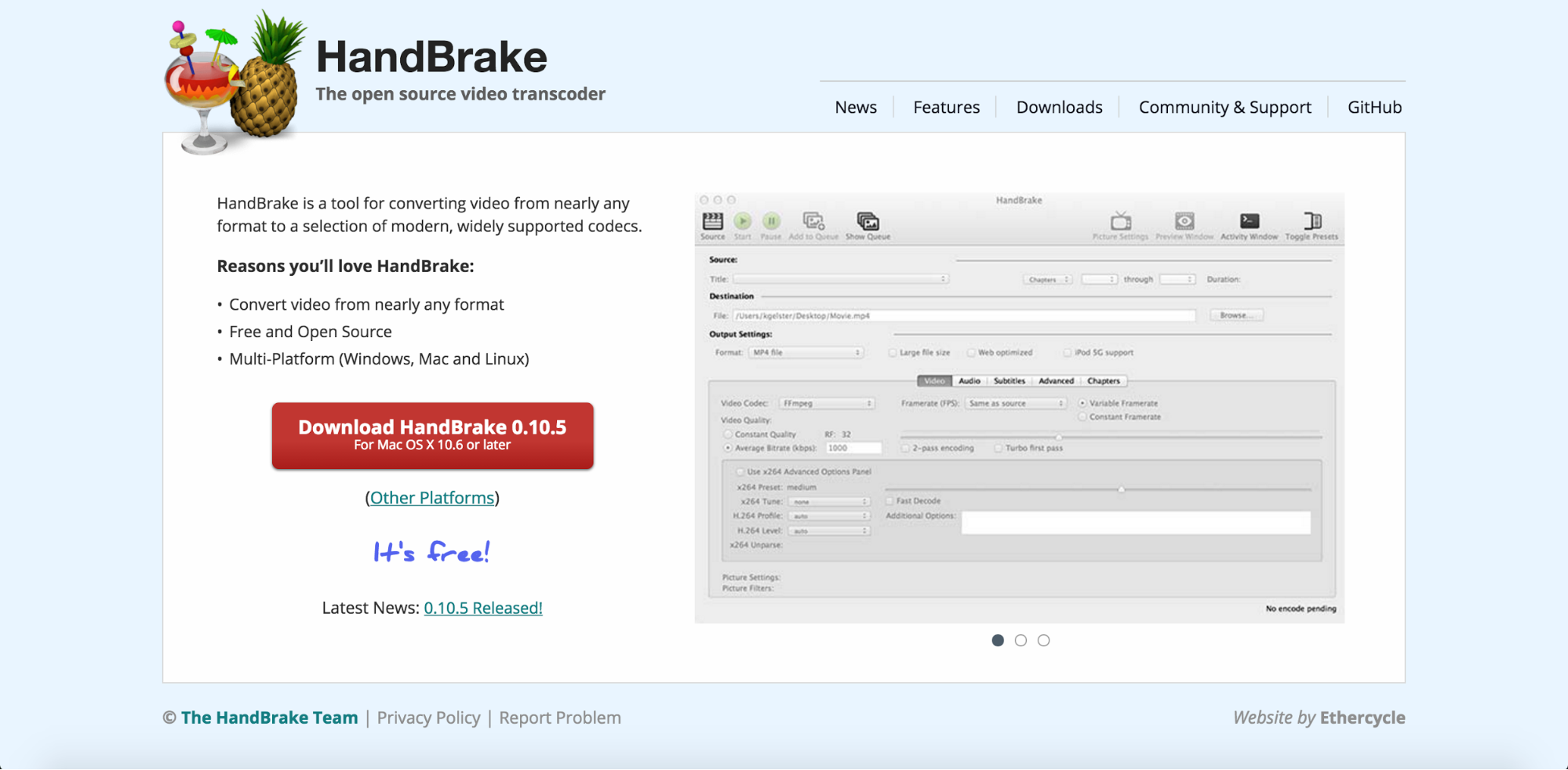Click the green Start icon in the screenshot
This screenshot has width=1568, height=770.
(742, 223)
